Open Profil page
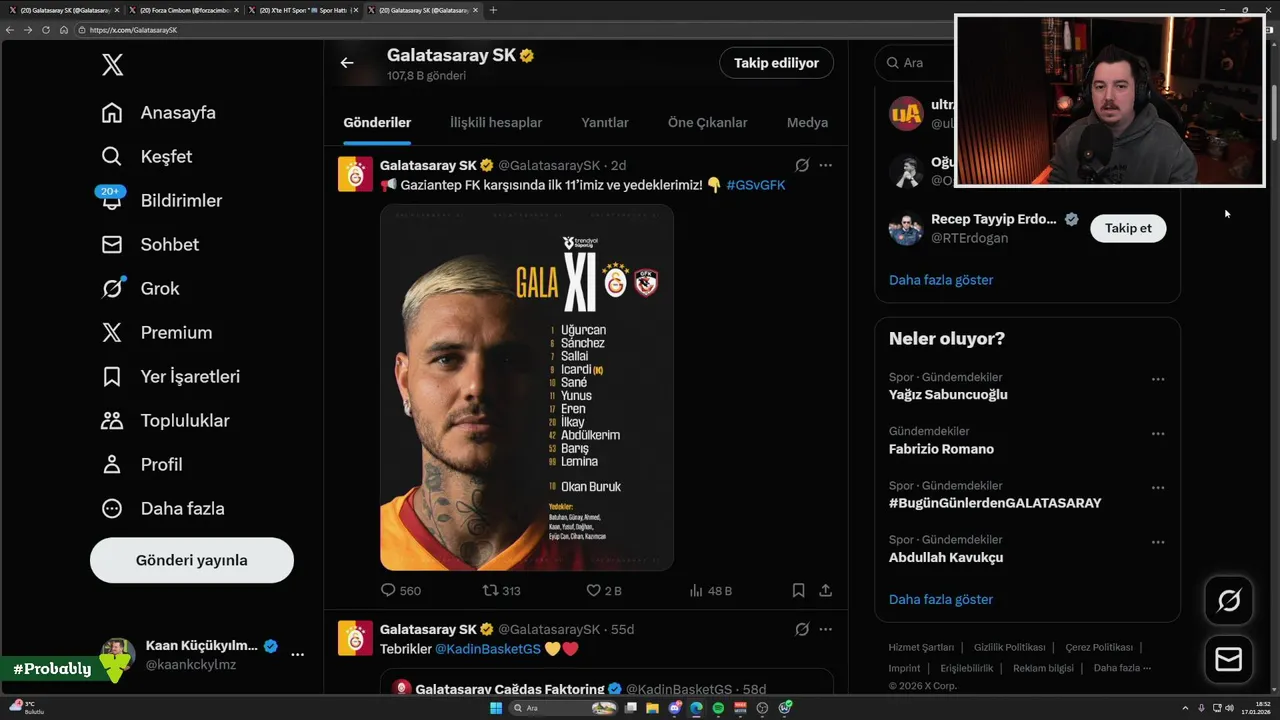Viewport: 1280px width, 720px height. click(142, 465)
